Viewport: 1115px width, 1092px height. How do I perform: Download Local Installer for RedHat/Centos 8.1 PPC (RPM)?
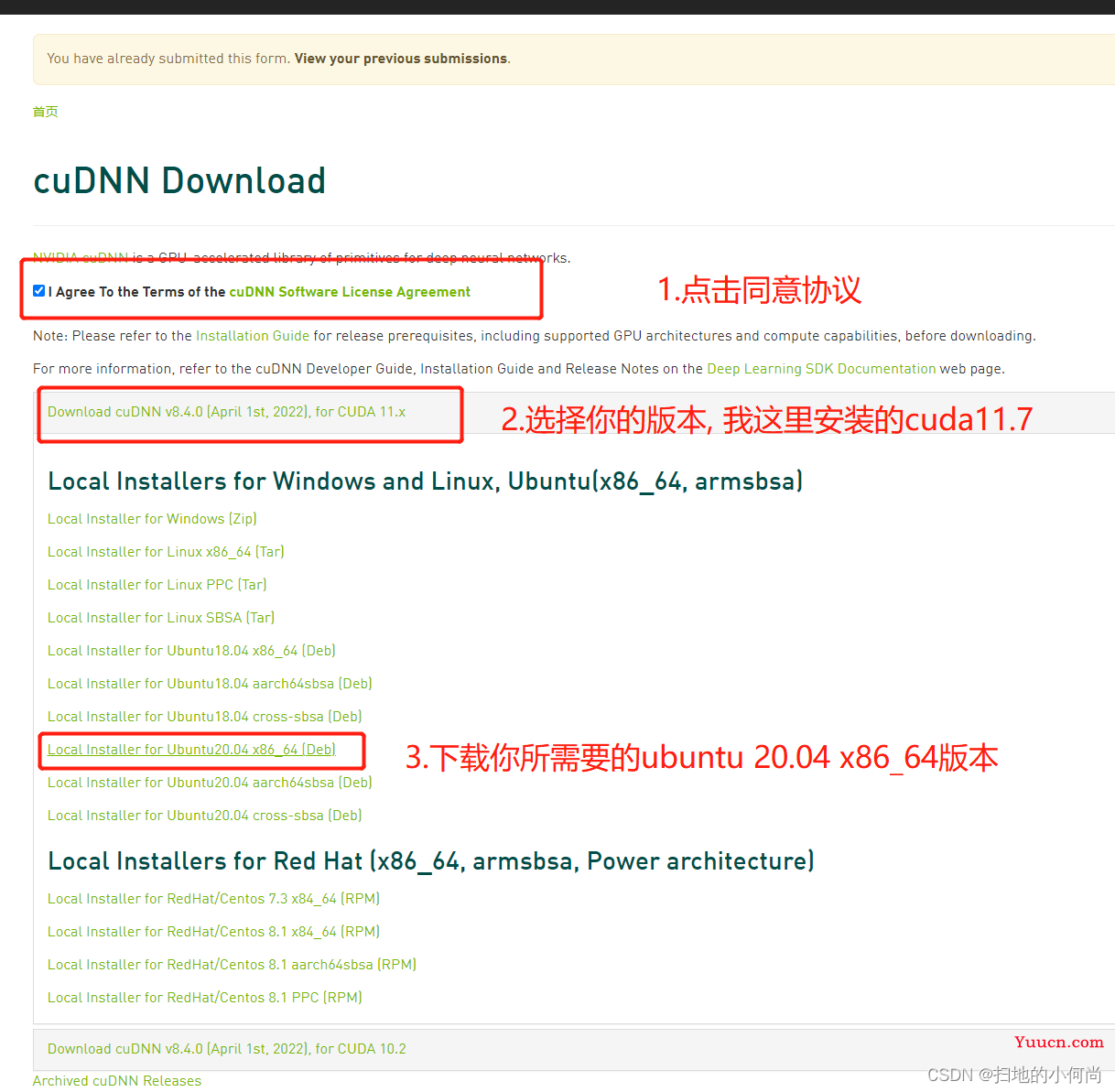pos(205,998)
